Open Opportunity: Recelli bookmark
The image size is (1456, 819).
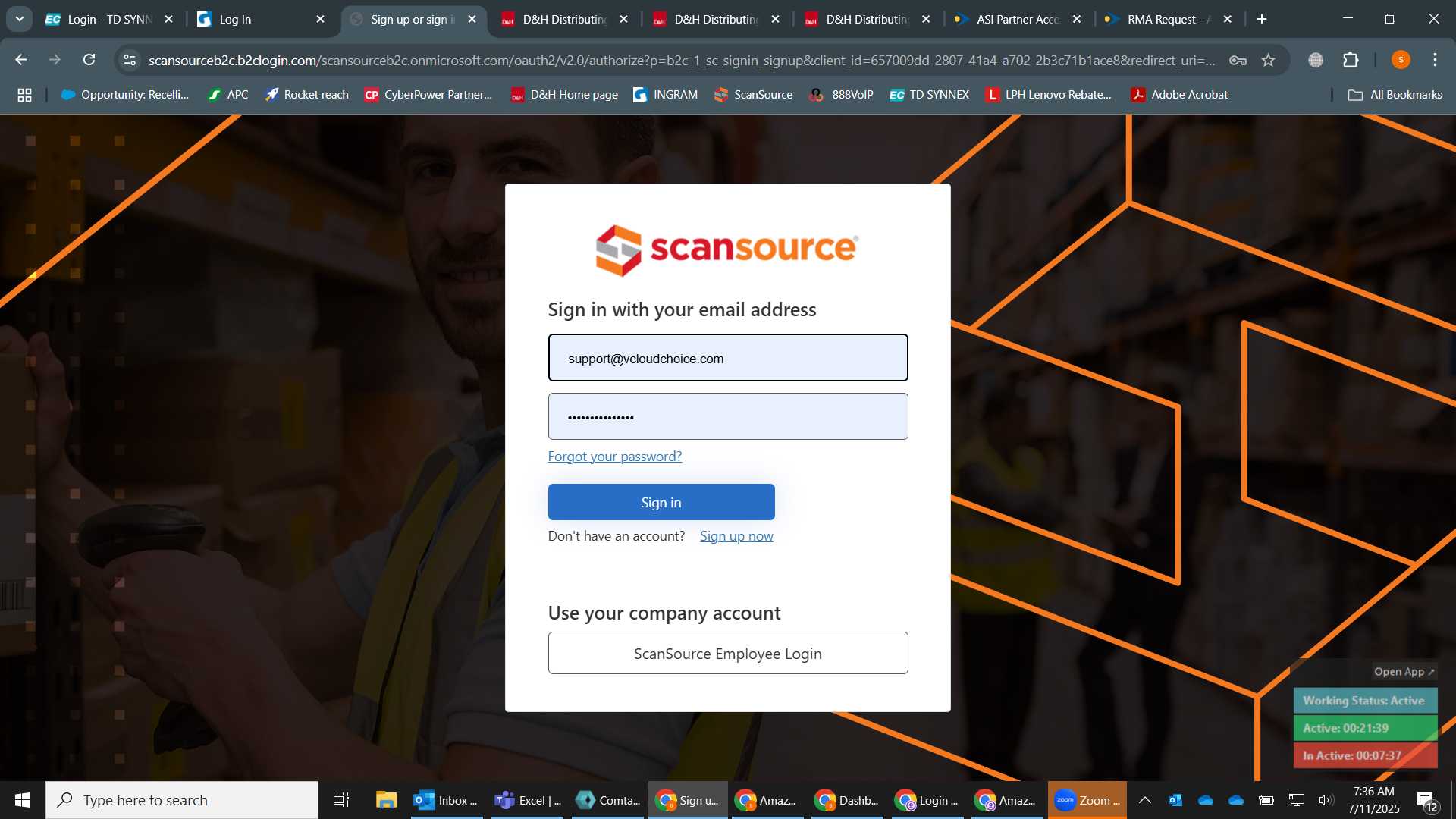125,95
